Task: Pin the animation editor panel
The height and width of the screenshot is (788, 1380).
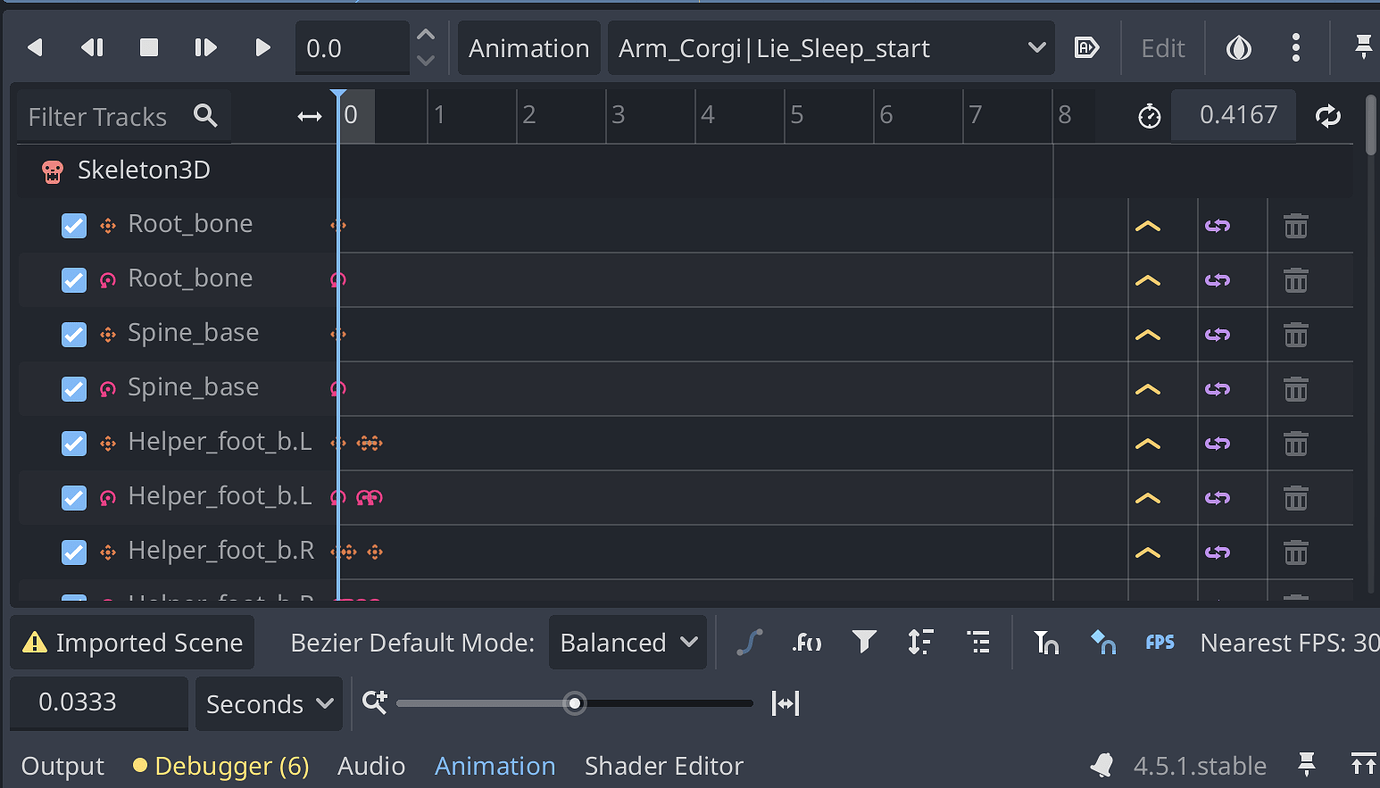Action: tap(1365, 47)
